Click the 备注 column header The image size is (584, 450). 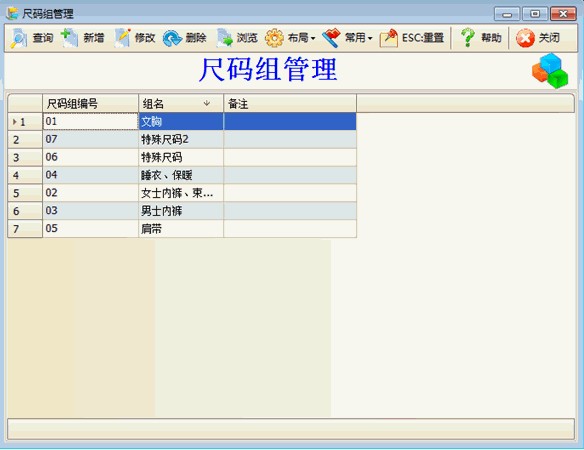pos(290,103)
